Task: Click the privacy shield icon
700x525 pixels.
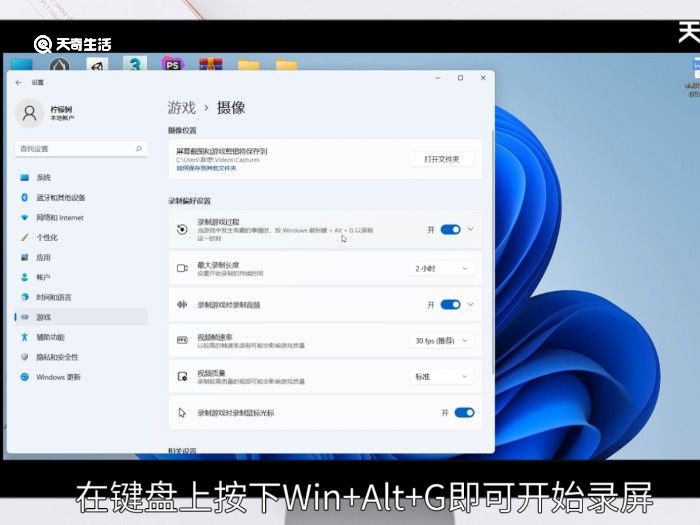Action: (25, 357)
